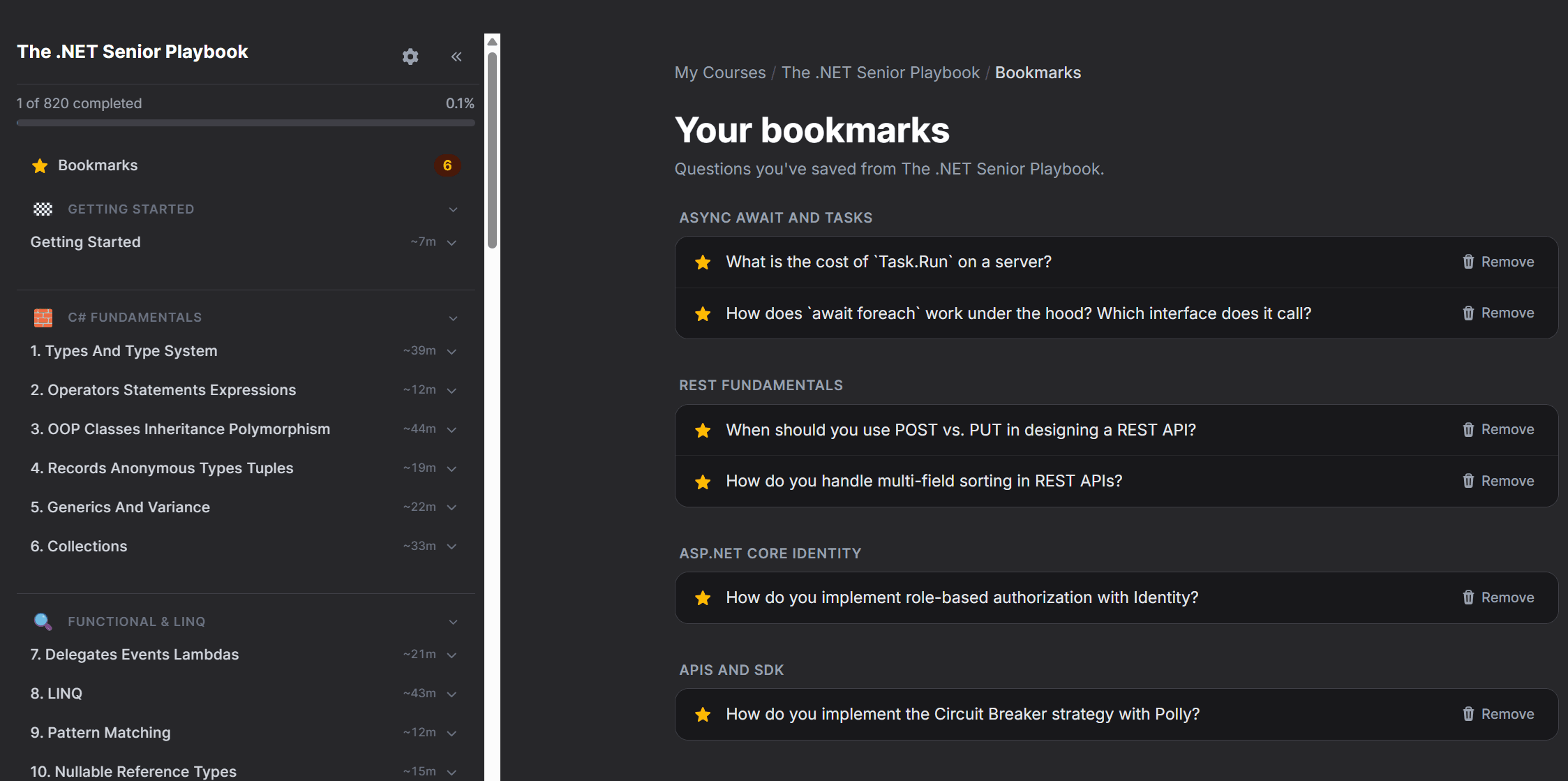Open the course settings gear icon

410,57
